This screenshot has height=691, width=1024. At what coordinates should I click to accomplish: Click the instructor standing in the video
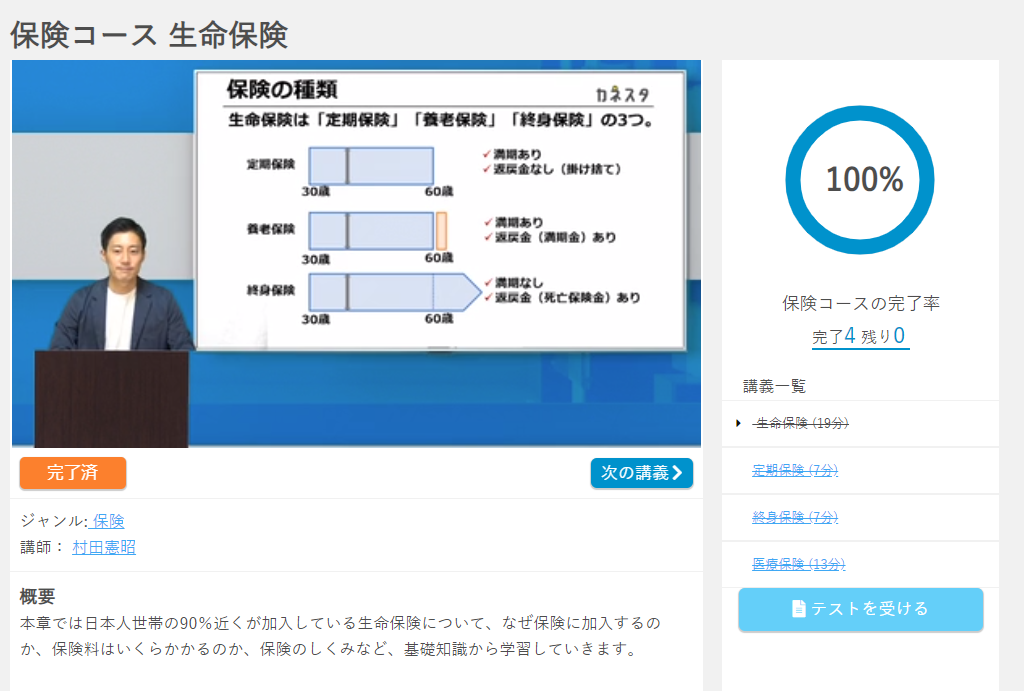[x=122, y=290]
